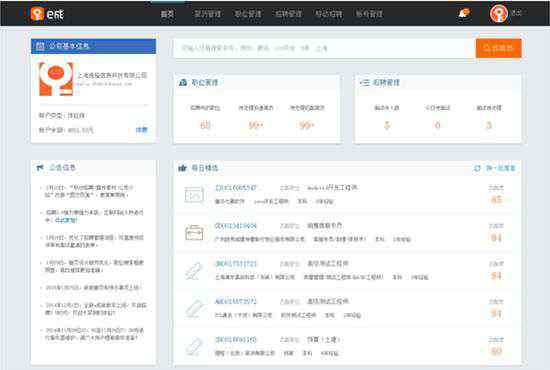Click the orange search button
The height and width of the screenshot is (370, 550).
click(498, 48)
